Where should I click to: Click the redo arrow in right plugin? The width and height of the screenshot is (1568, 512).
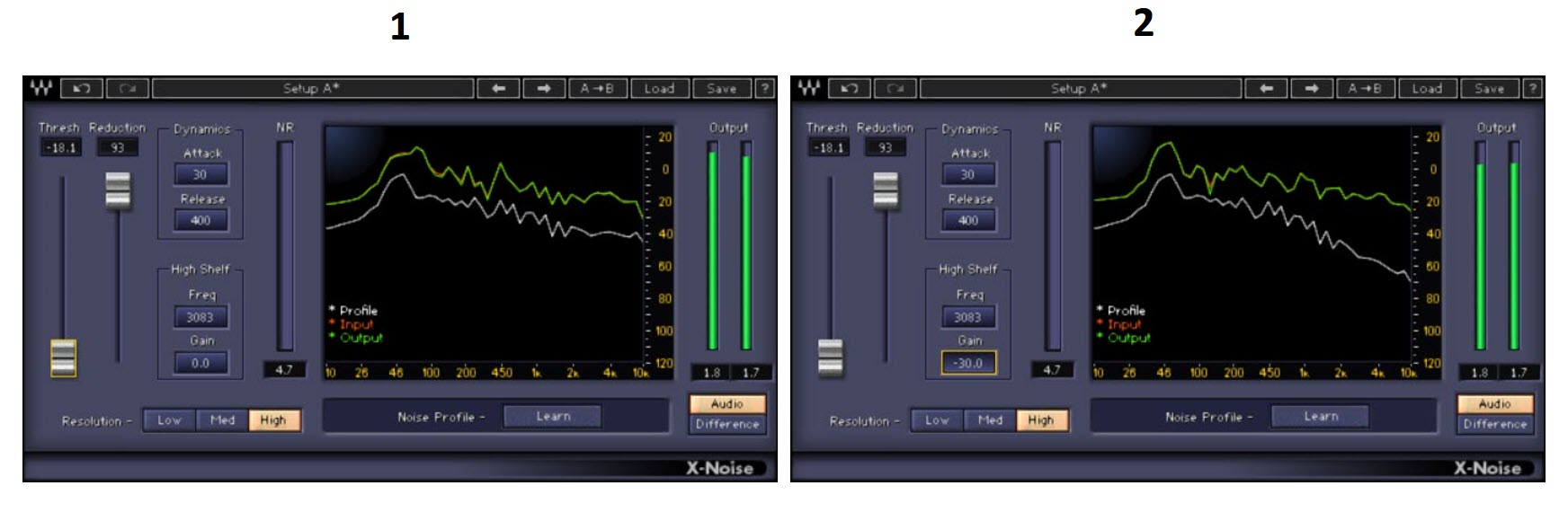tap(895, 88)
